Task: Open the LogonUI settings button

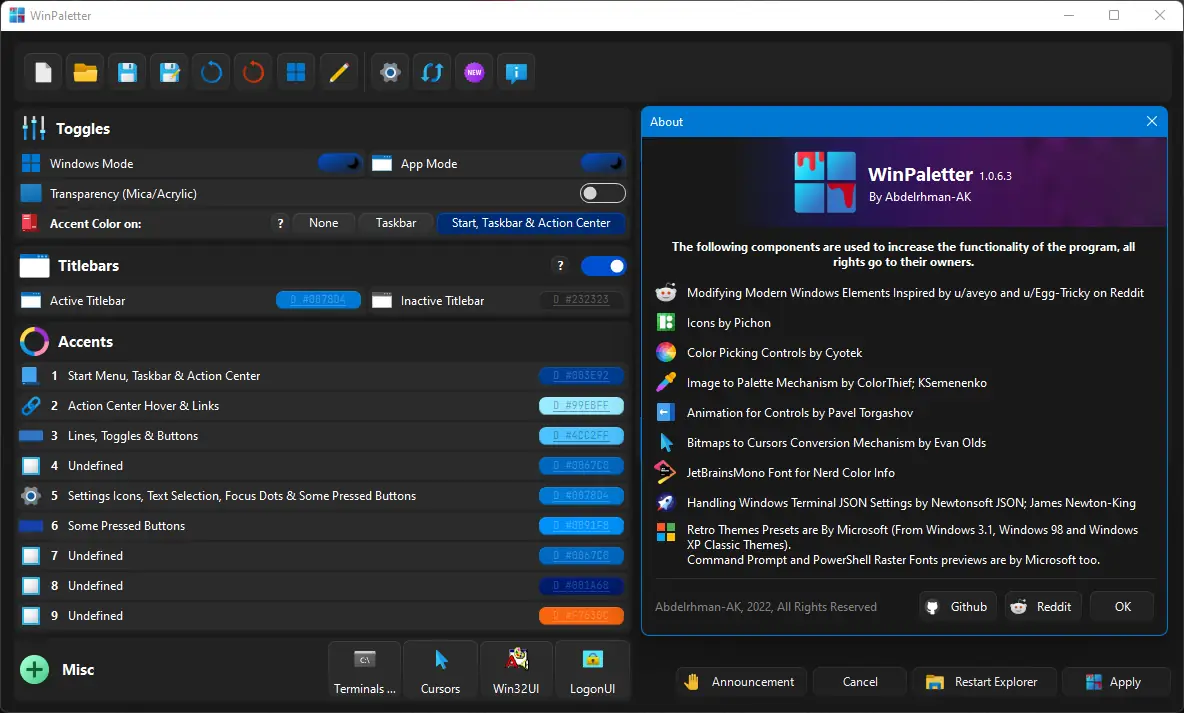Action: click(x=592, y=670)
